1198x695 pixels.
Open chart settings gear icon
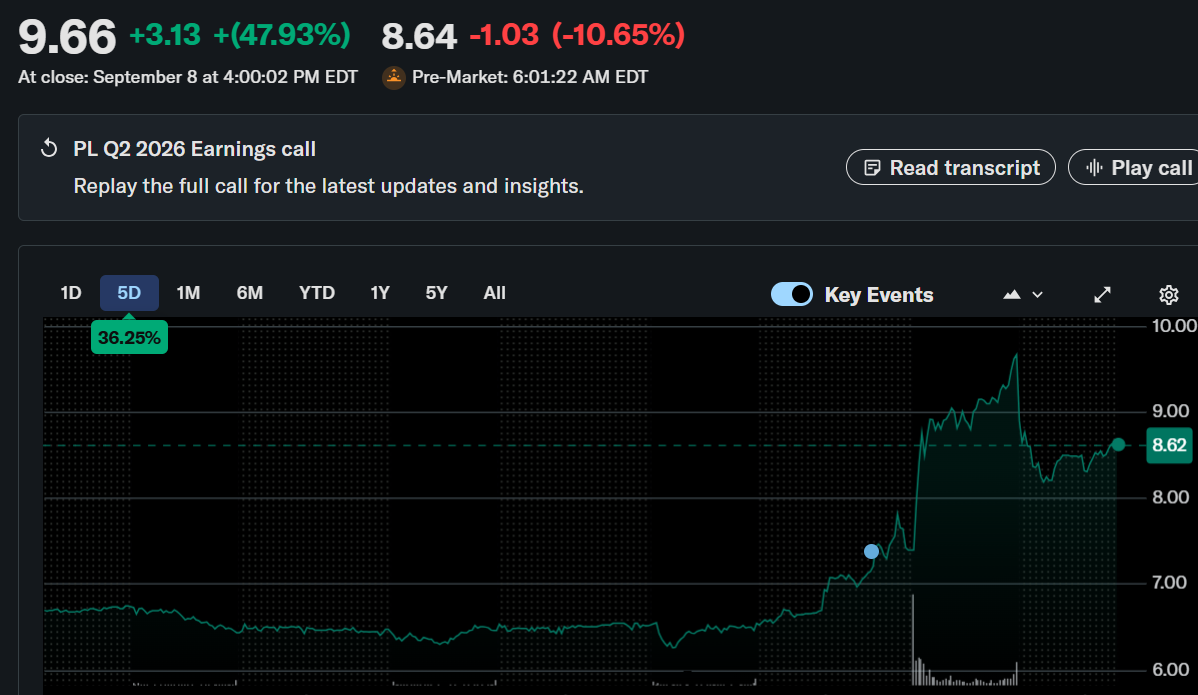point(1168,295)
